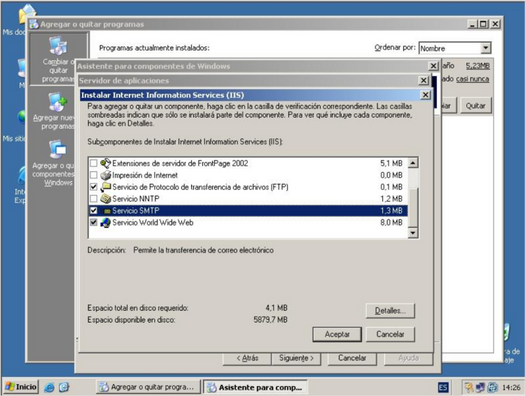Click Siguiente in the components wizard
This screenshot has height=396, width=525.
click(x=296, y=358)
